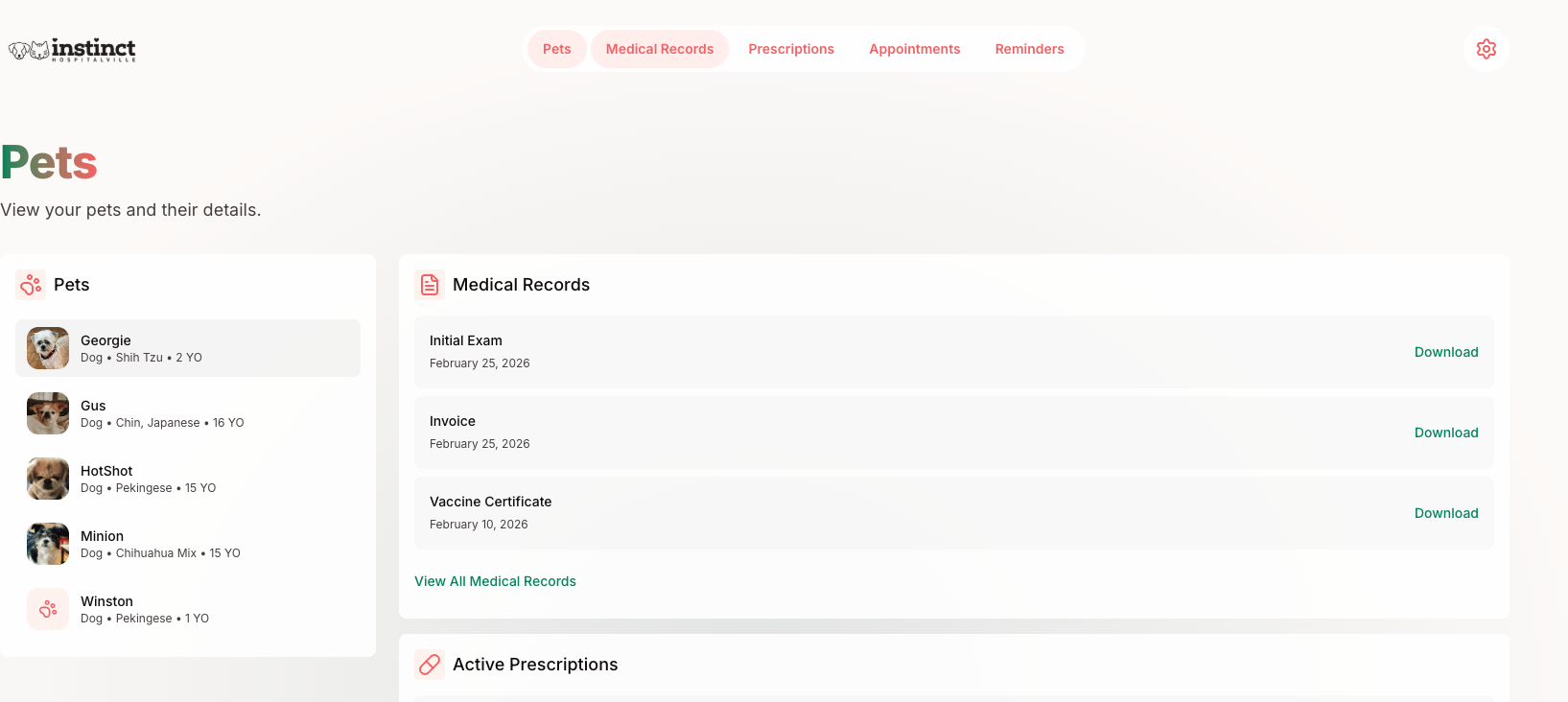This screenshot has height=702, width=1568.
Task: Select the Medical Records nav tab
Action: [x=659, y=49]
